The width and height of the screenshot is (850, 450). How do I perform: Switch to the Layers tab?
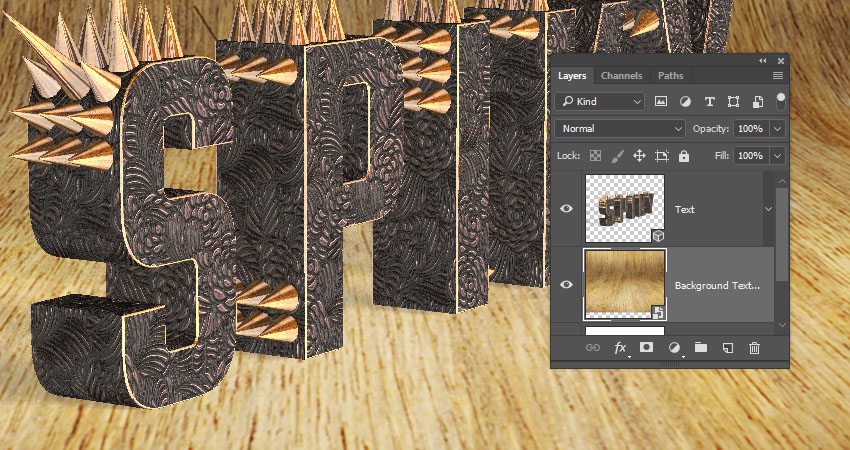572,76
